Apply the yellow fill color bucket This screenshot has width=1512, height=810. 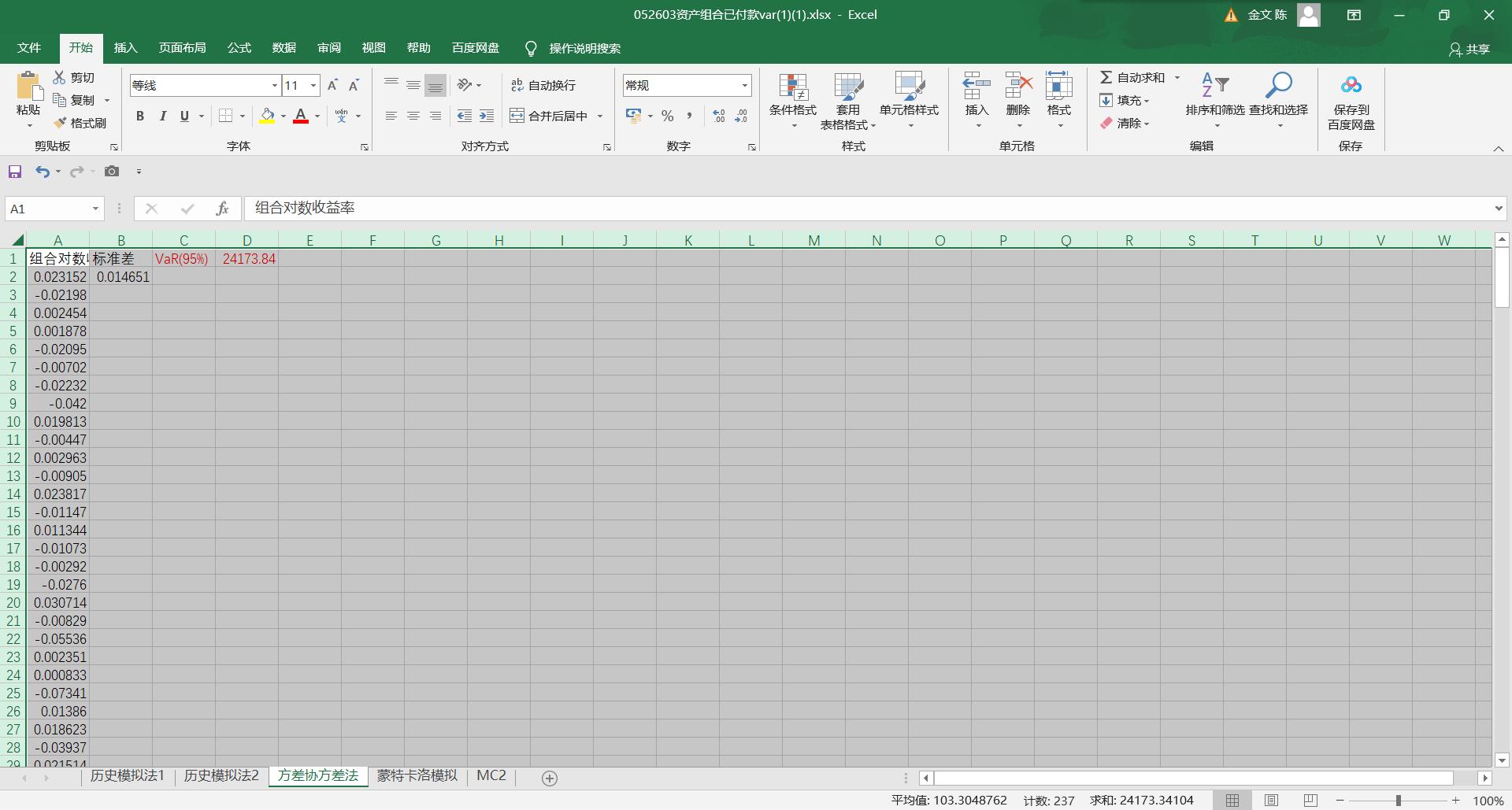tap(267, 116)
